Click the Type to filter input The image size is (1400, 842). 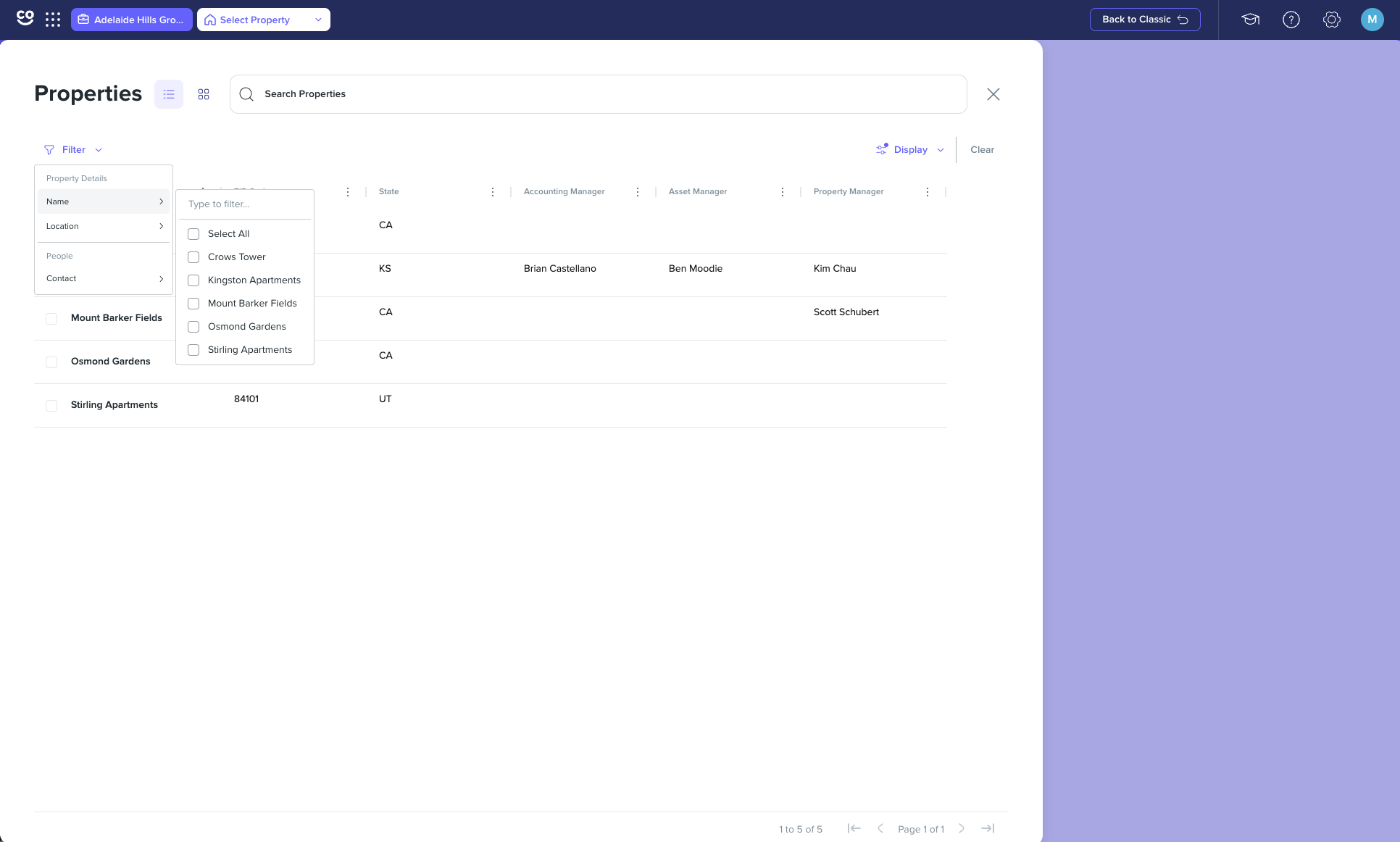pos(245,204)
